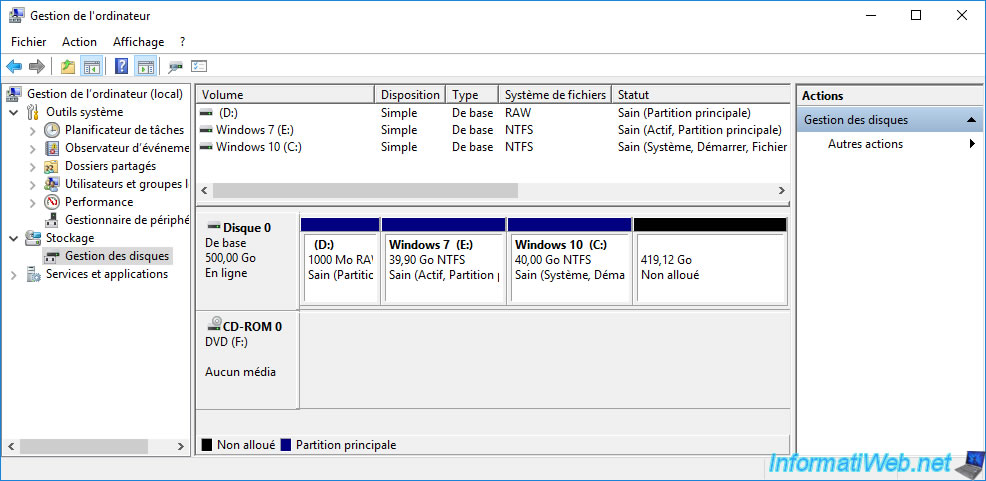Click the Forward arrow toolbar icon
Viewport: 986px width, 481px height.
37,66
